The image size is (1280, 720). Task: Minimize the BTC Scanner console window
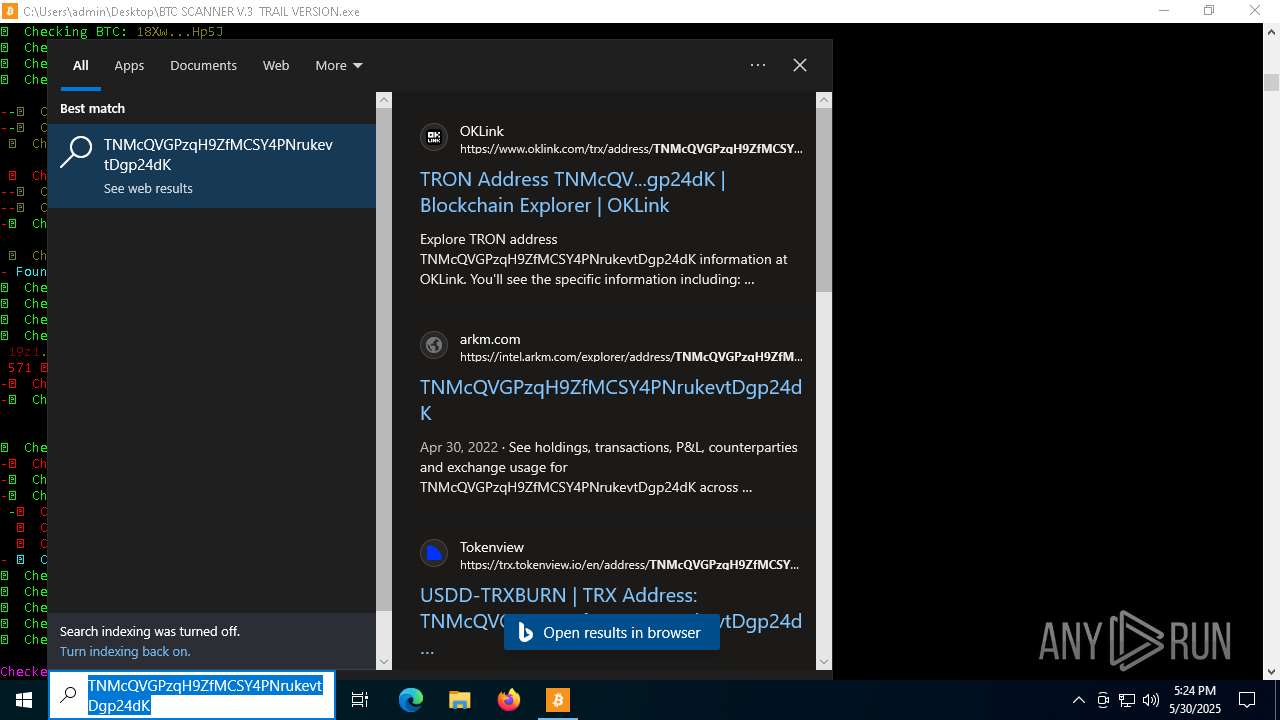[1164, 11]
